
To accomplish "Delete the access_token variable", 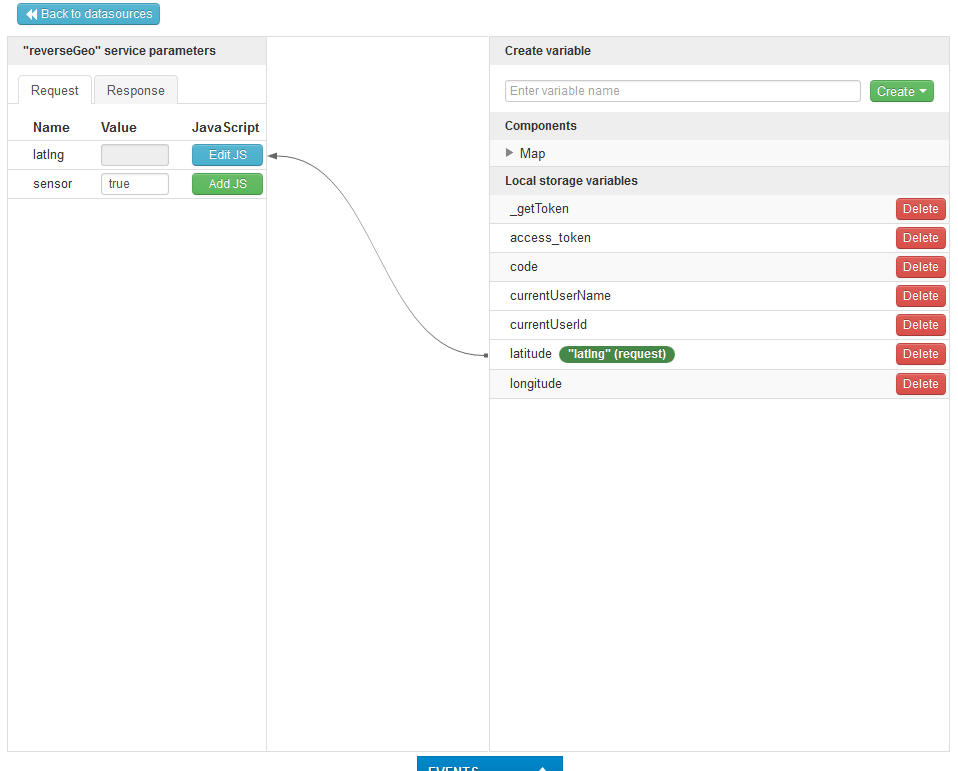I will [x=920, y=238].
